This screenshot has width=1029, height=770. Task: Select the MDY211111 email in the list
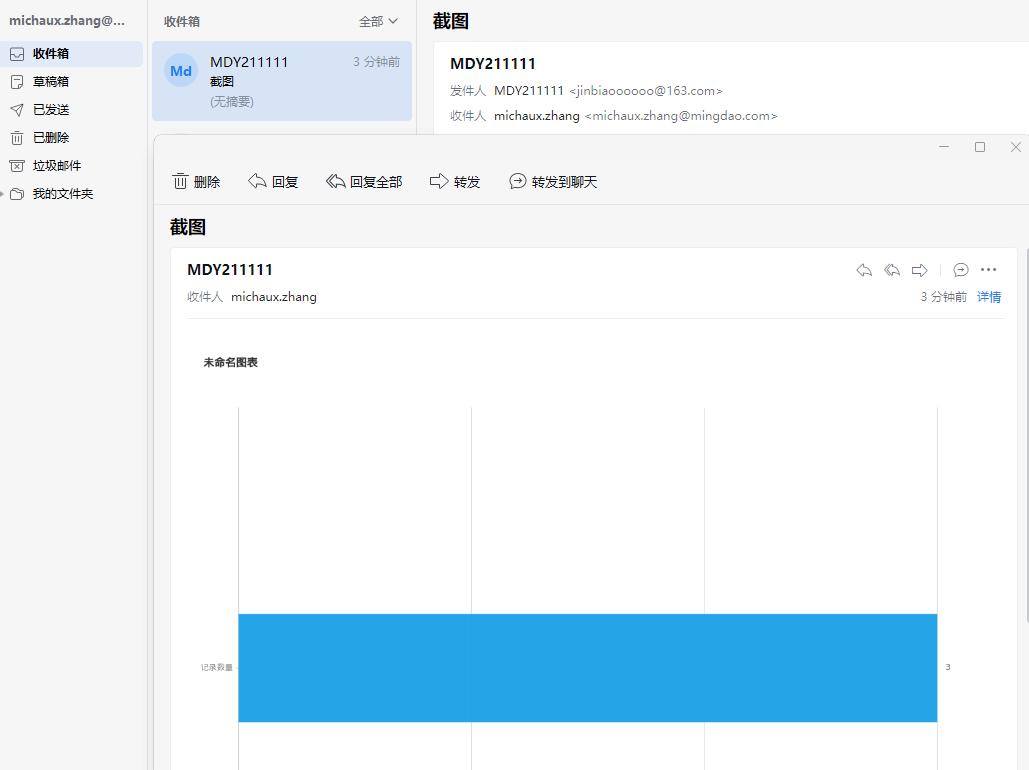click(282, 81)
